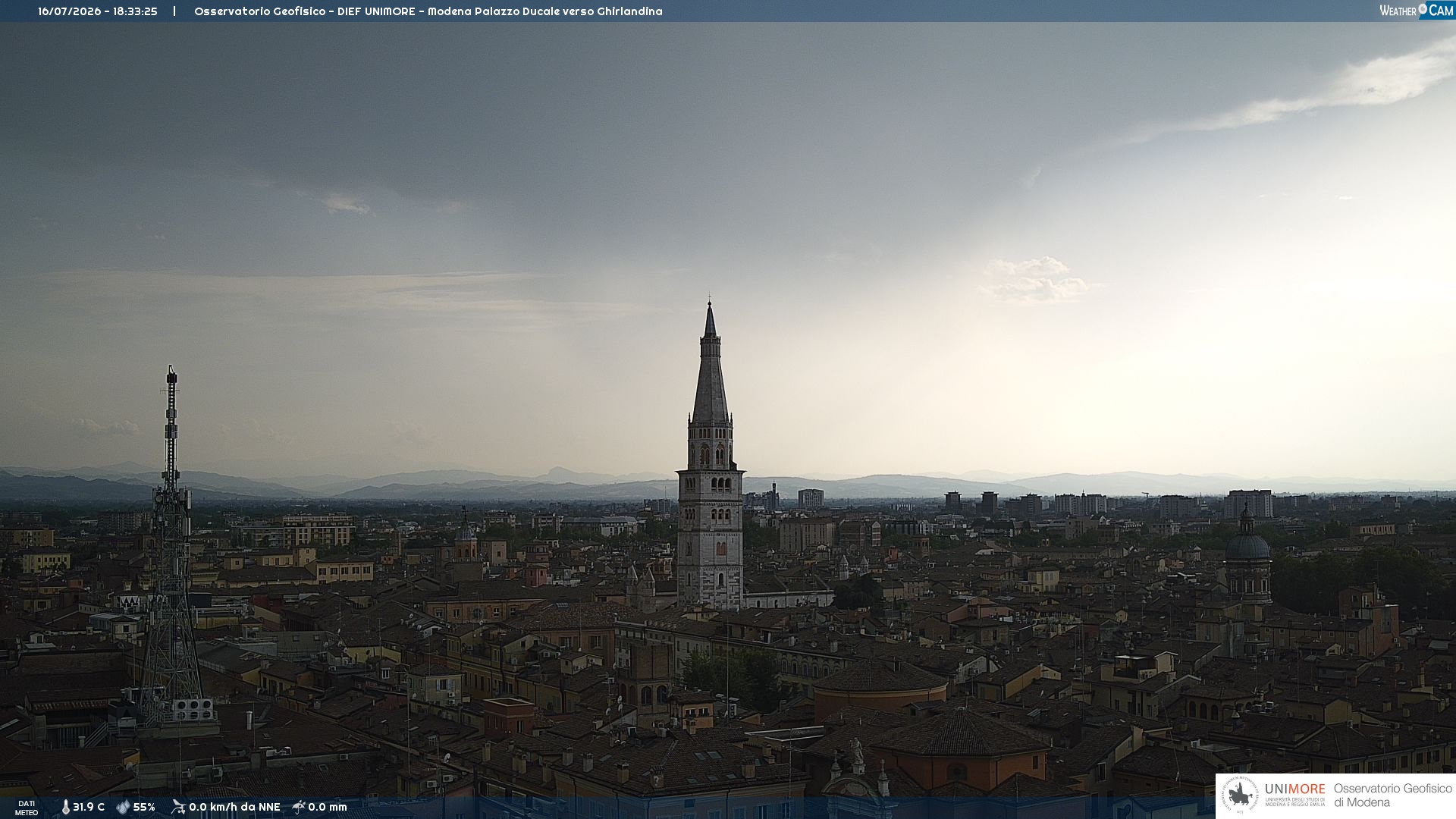Click the UNIMORE university seal logo
The height and width of the screenshot is (819, 1456).
pos(1240,795)
